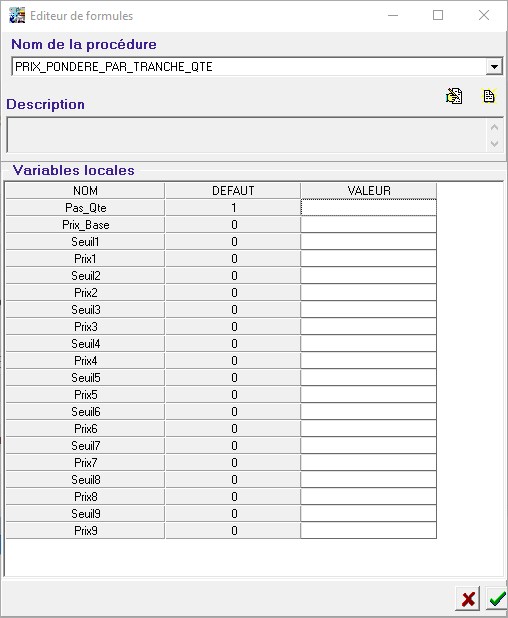Click the Description scrollbar down arrow
The image size is (508, 618).
tap(495, 143)
